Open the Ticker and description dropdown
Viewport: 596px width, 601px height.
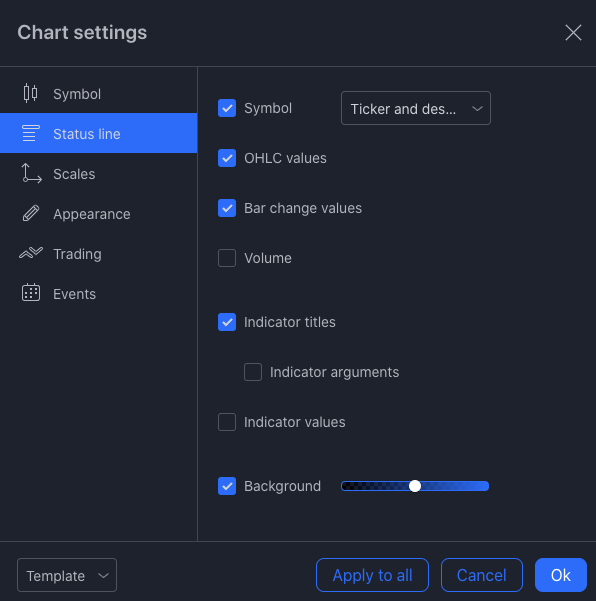(x=415, y=108)
